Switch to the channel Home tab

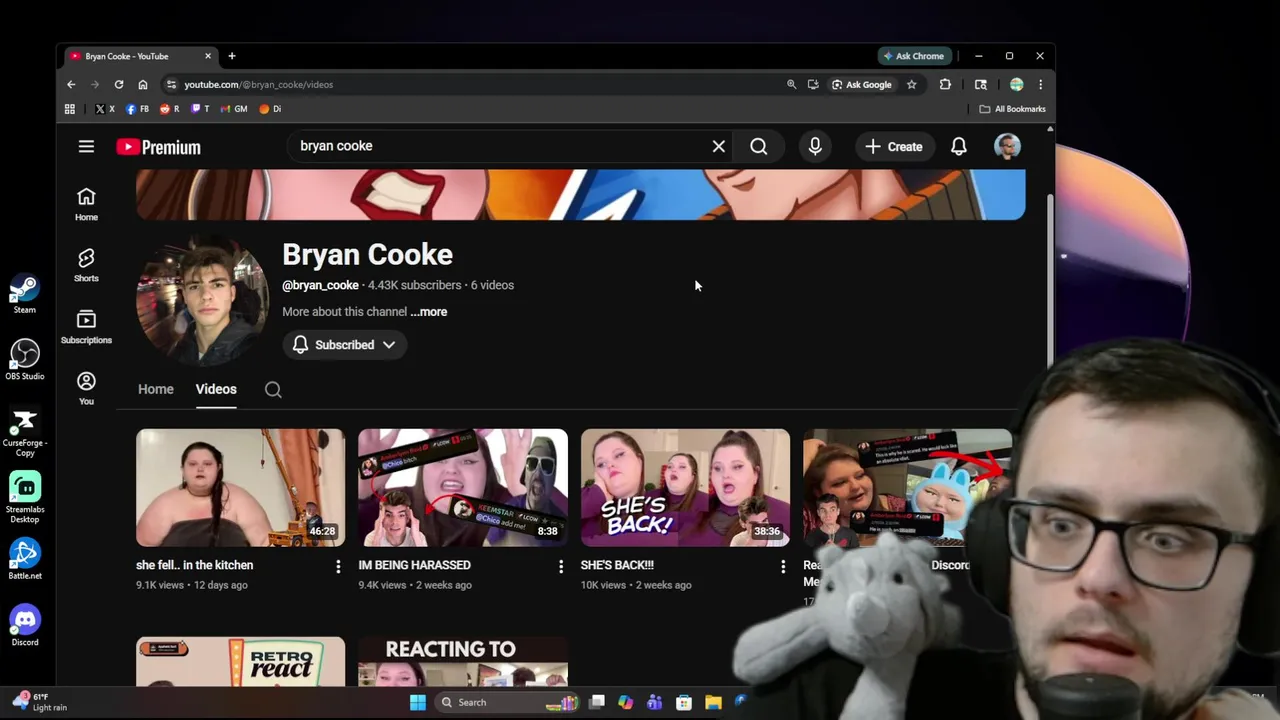coord(156,389)
